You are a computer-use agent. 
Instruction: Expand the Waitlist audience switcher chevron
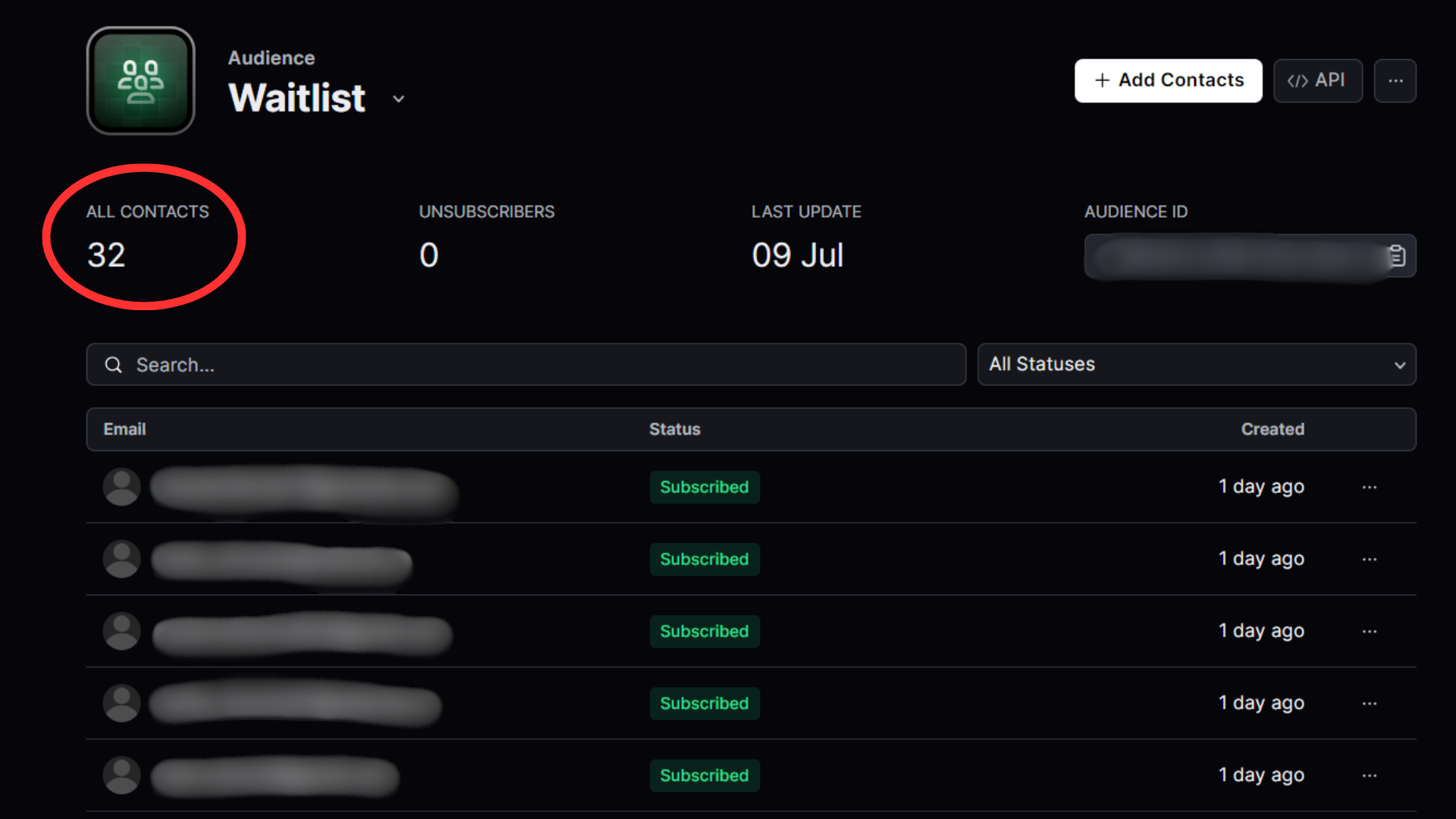click(x=398, y=99)
